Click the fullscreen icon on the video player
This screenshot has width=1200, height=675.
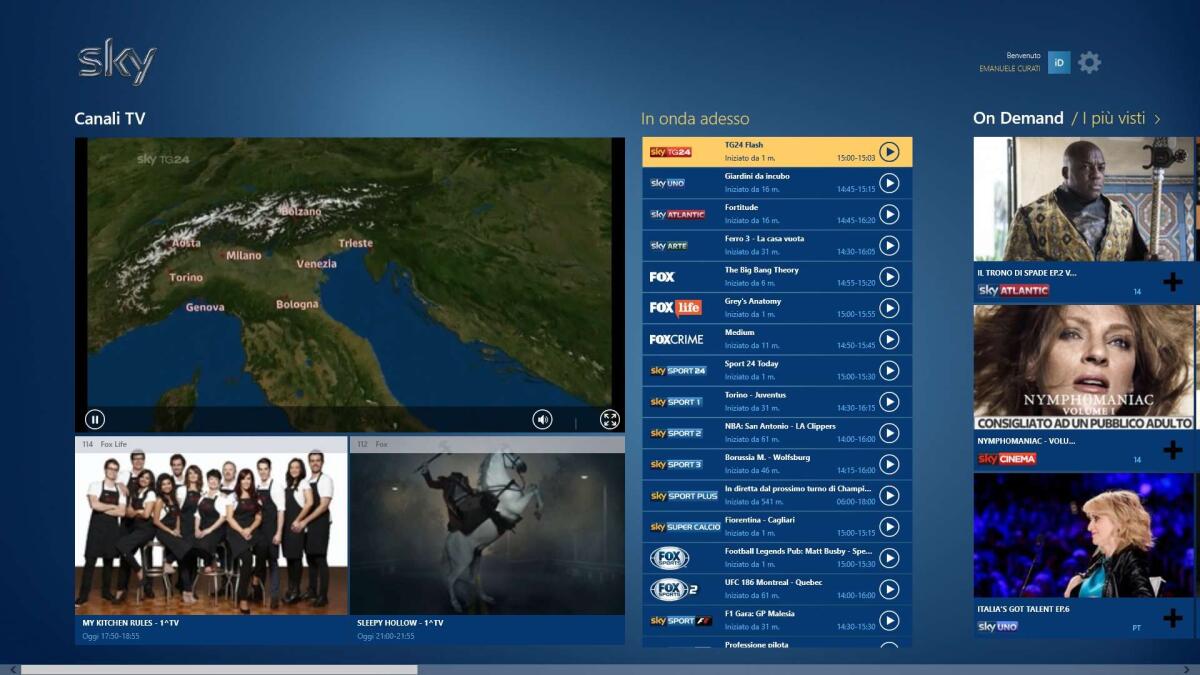click(x=607, y=419)
